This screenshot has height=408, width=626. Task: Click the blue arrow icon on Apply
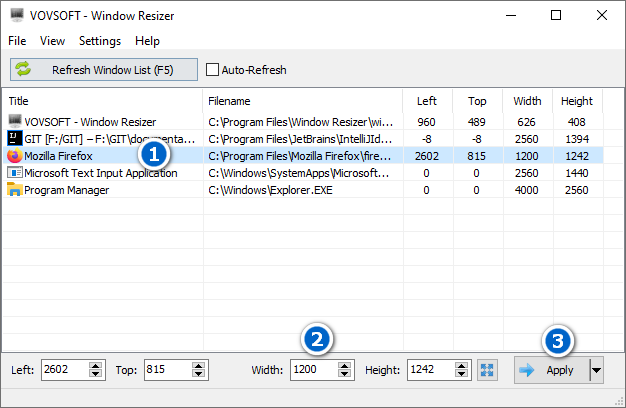527,370
